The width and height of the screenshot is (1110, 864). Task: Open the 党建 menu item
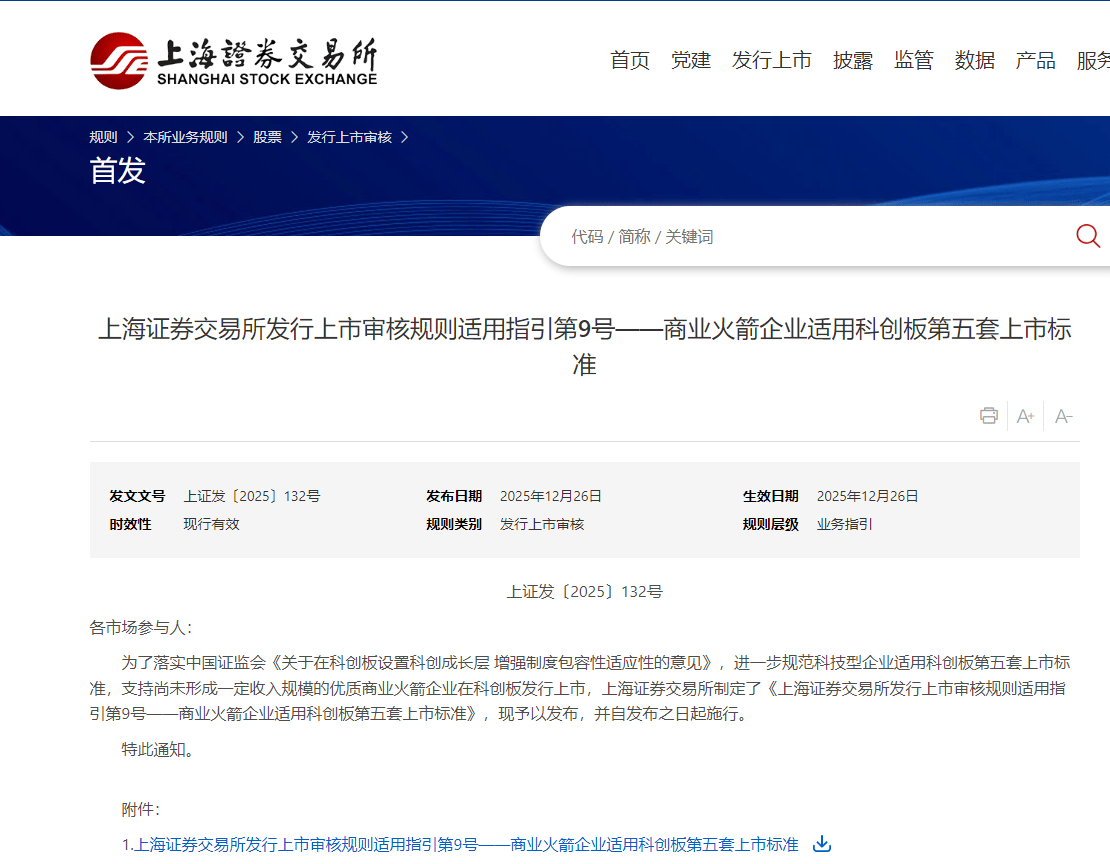point(691,60)
